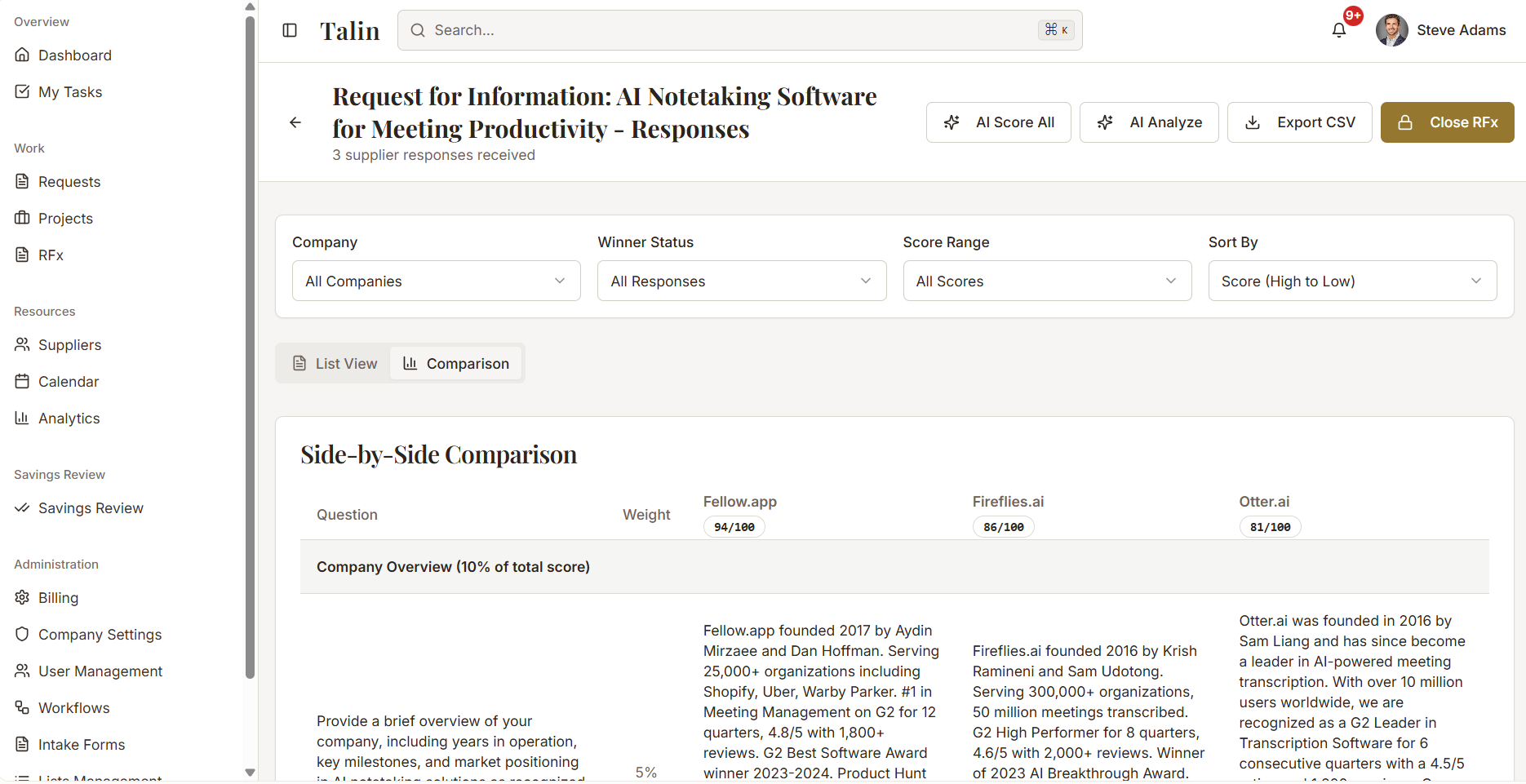Screen dimensions: 1526x784
Task: Click the Talin logo
Action: [350, 31]
